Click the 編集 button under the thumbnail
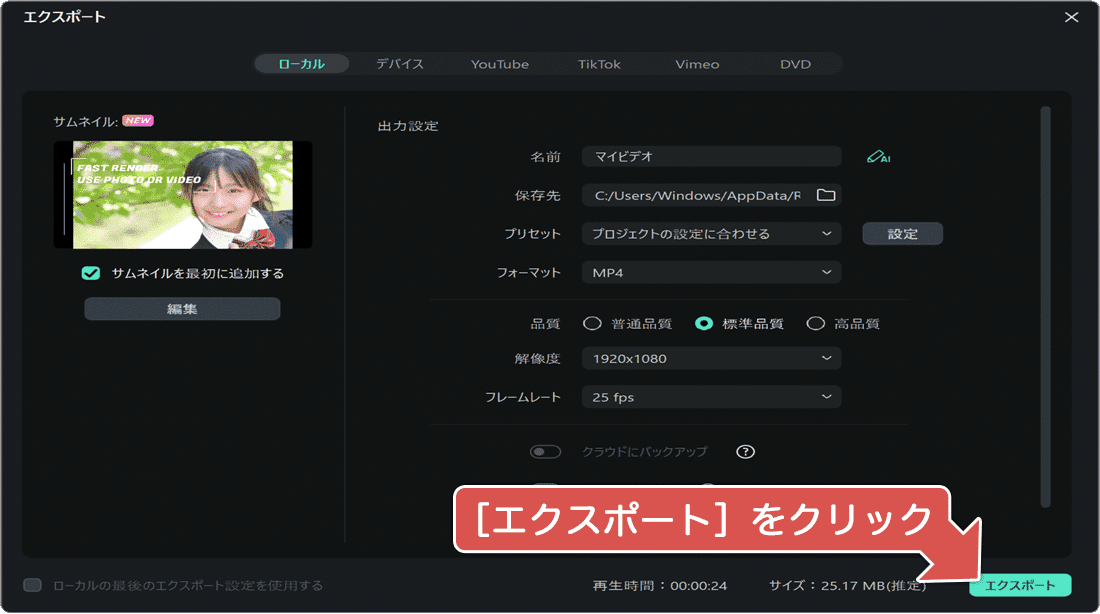 [x=182, y=308]
